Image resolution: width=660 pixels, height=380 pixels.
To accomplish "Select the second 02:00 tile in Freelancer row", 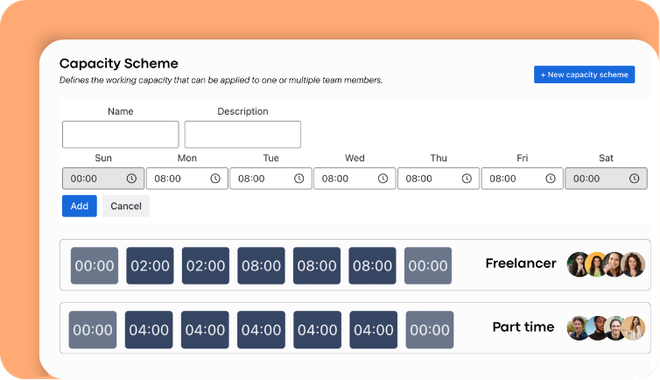I will (x=205, y=266).
